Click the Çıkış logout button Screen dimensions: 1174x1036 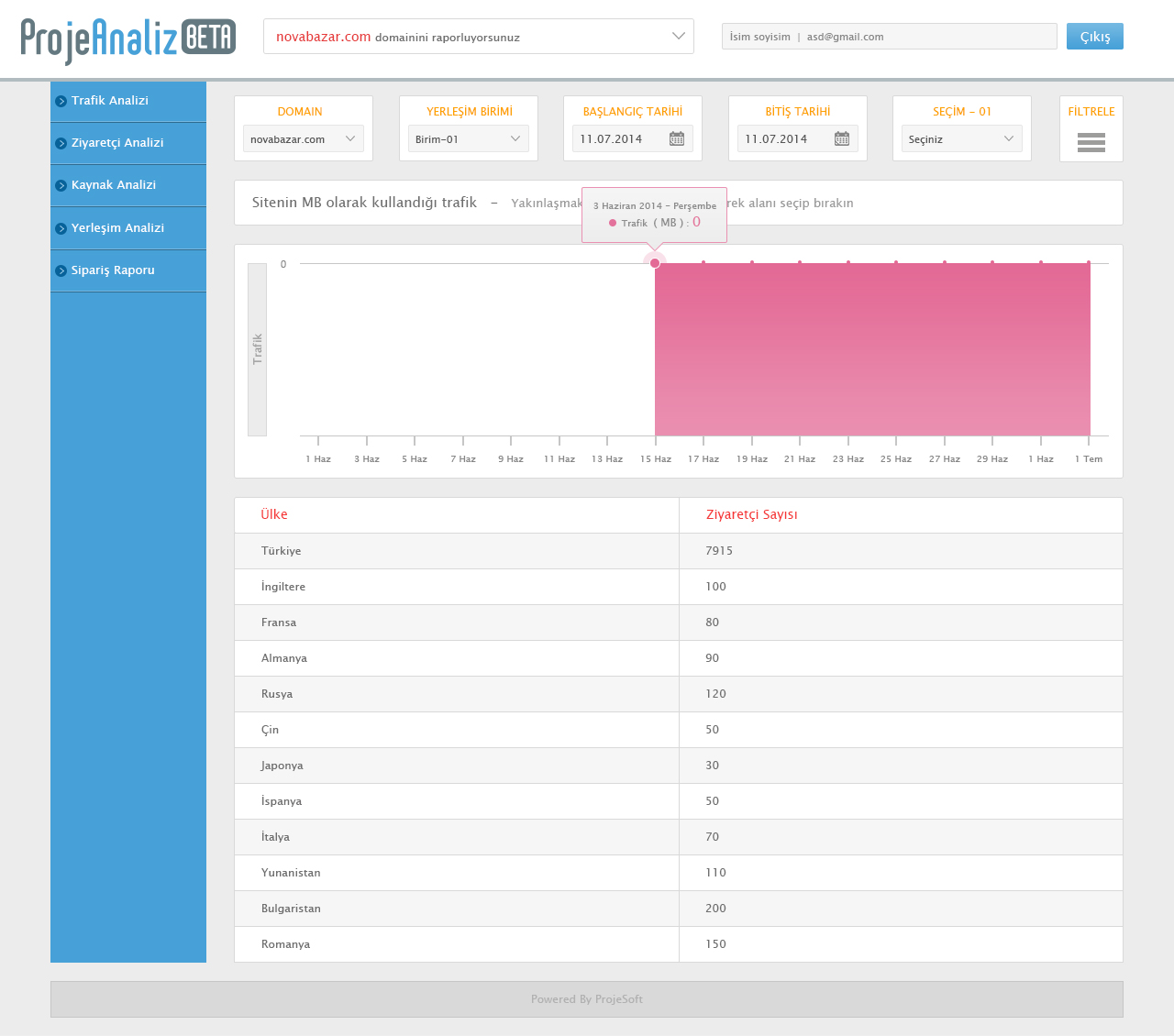1094,37
